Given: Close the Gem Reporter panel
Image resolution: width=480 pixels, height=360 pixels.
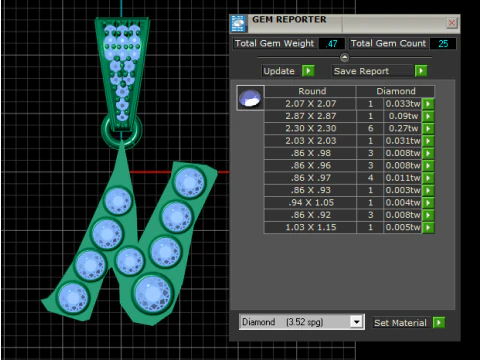Looking at the screenshot, I should click(x=452, y=23).
